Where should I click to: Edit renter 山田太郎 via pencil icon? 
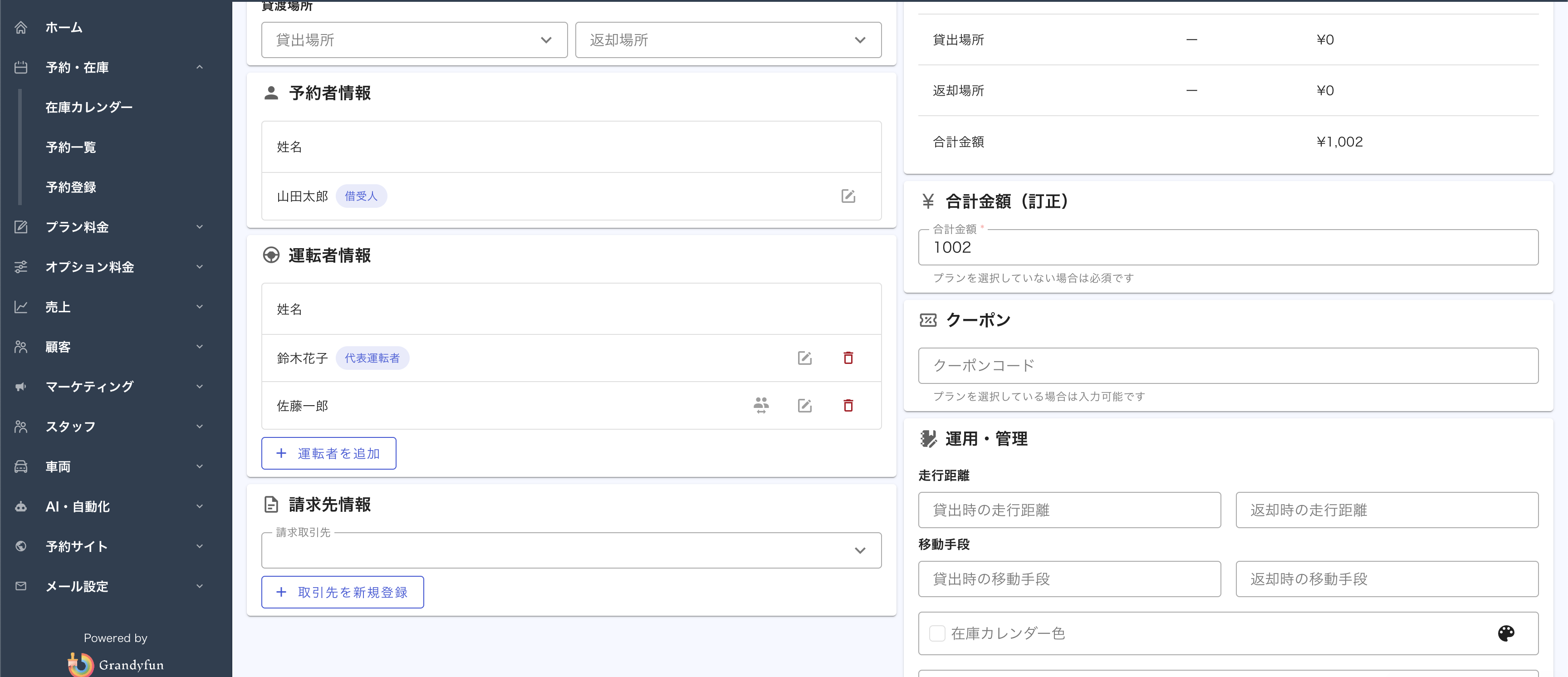(848, 196)
